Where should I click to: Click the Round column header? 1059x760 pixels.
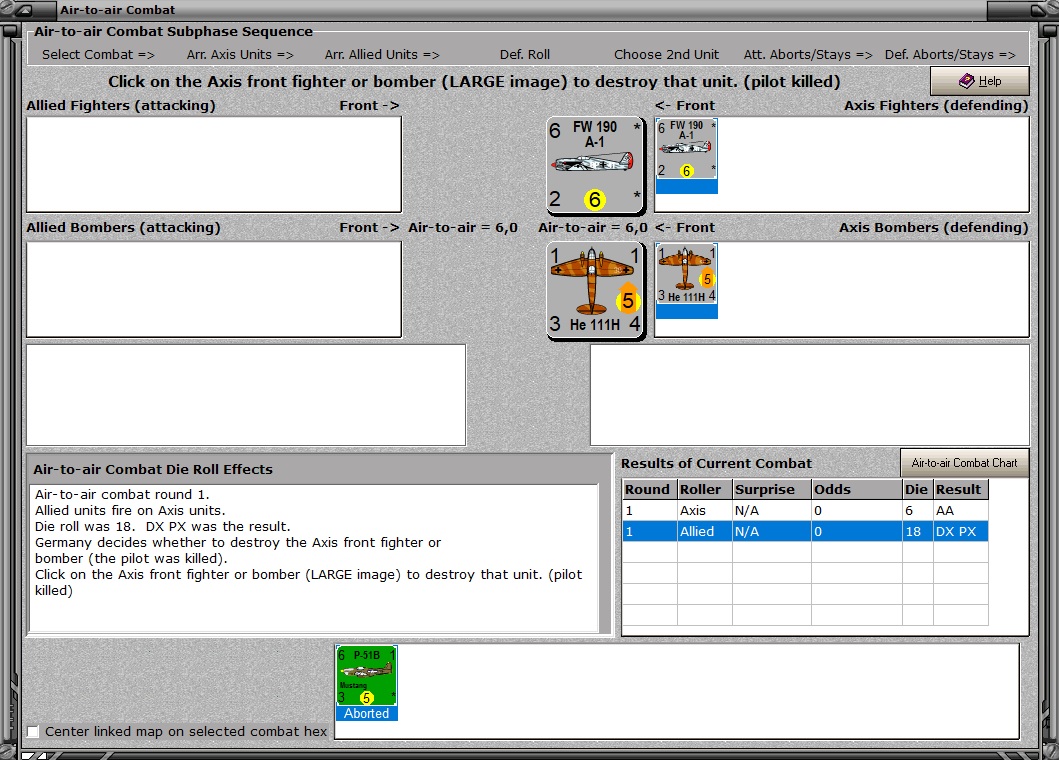[650, 489]
